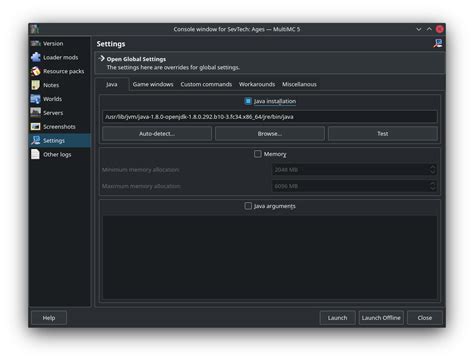Open the Version page icon in the sidebar

pyautogui.click(x=35, y=43)
